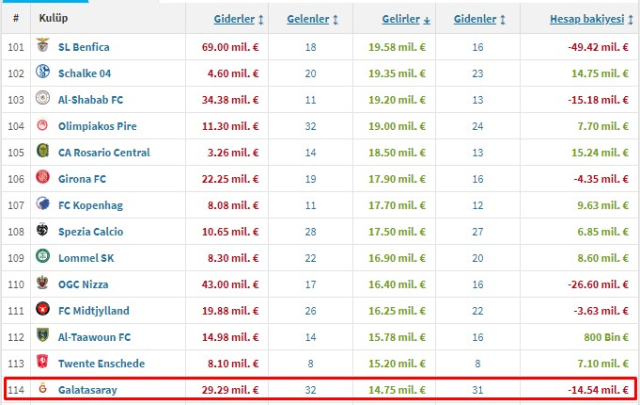Click the Girona FC club crest

click(43, 177)
